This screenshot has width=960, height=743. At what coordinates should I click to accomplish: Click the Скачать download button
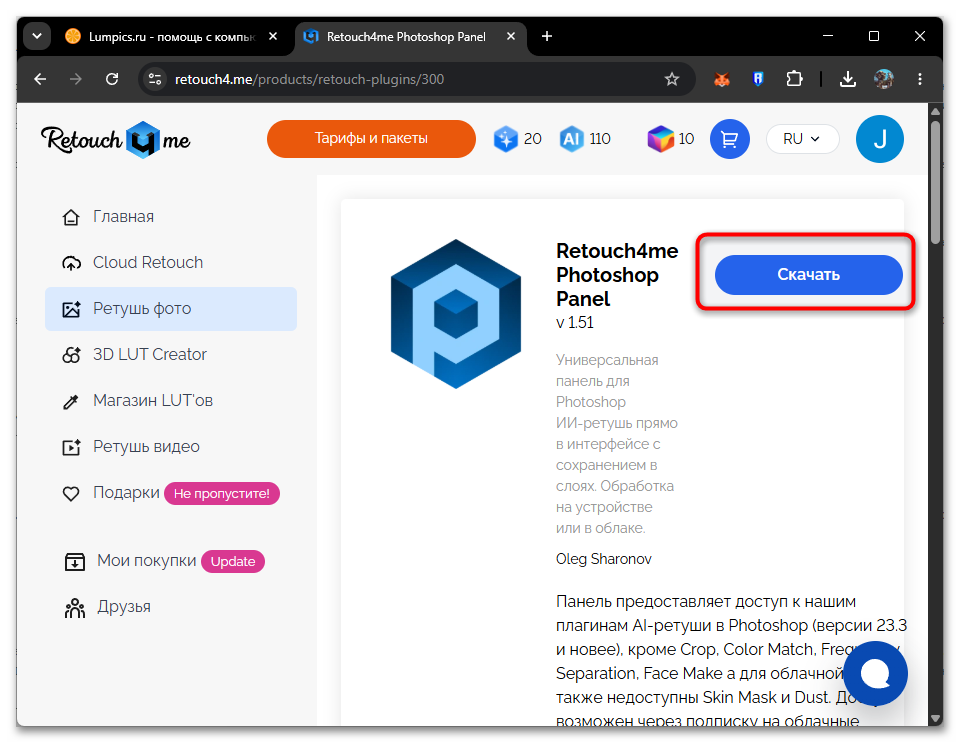pos(808,275)
